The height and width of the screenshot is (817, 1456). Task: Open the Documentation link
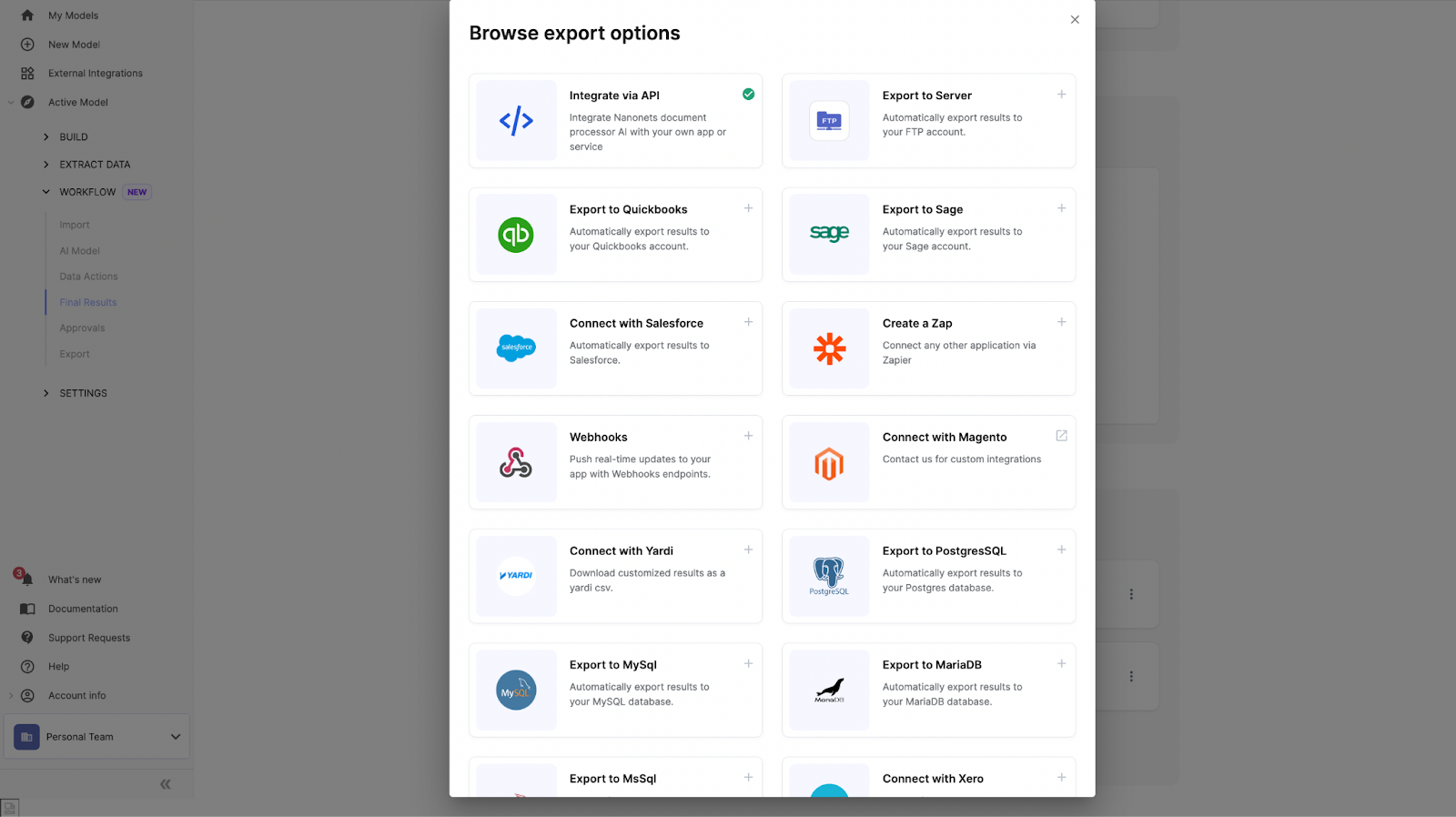coord(83,609)
